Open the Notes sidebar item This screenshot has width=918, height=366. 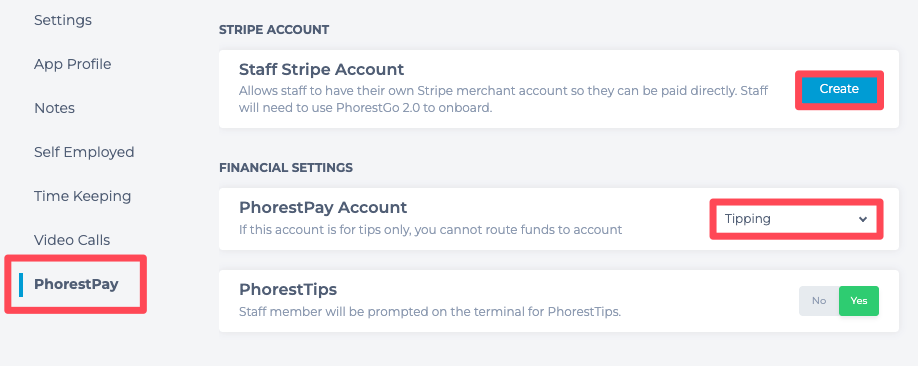54,108
